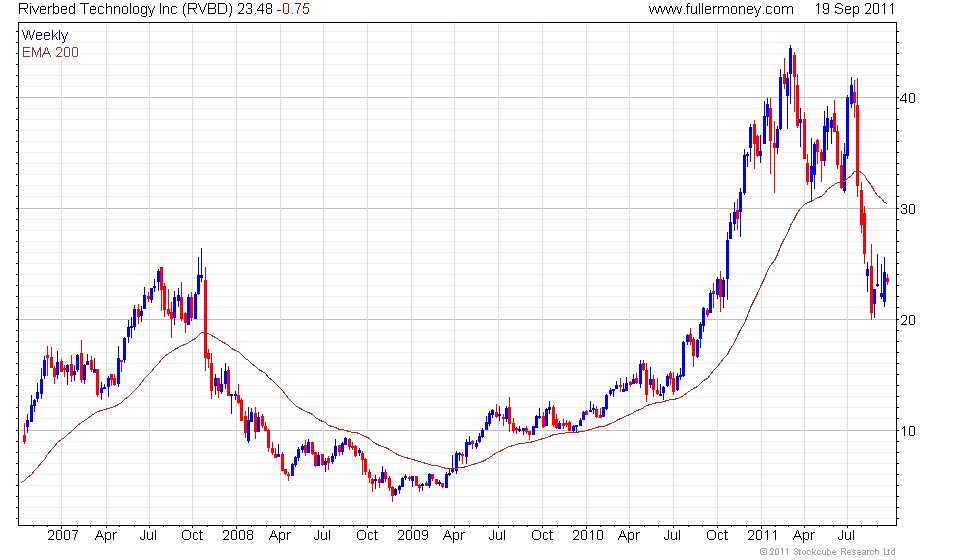
Task: Select the EMA 200 legend label
Action: [50, 52]
